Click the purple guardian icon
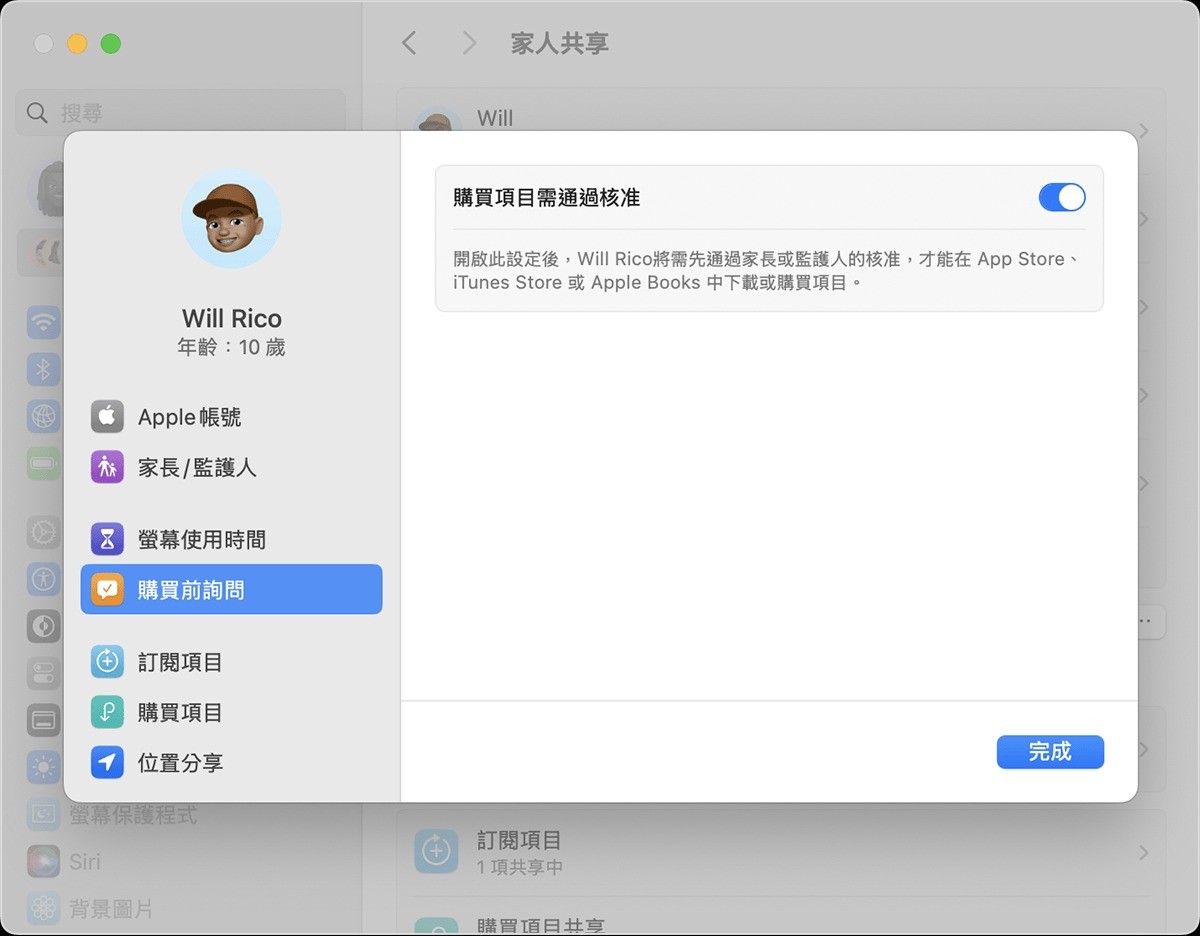Screen dimensions: 1200x936 [107, 467]
